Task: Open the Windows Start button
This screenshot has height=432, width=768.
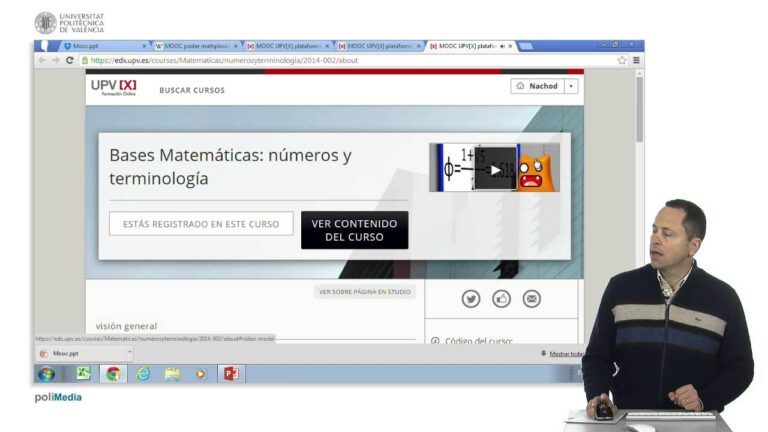Action: coord(47,374)
